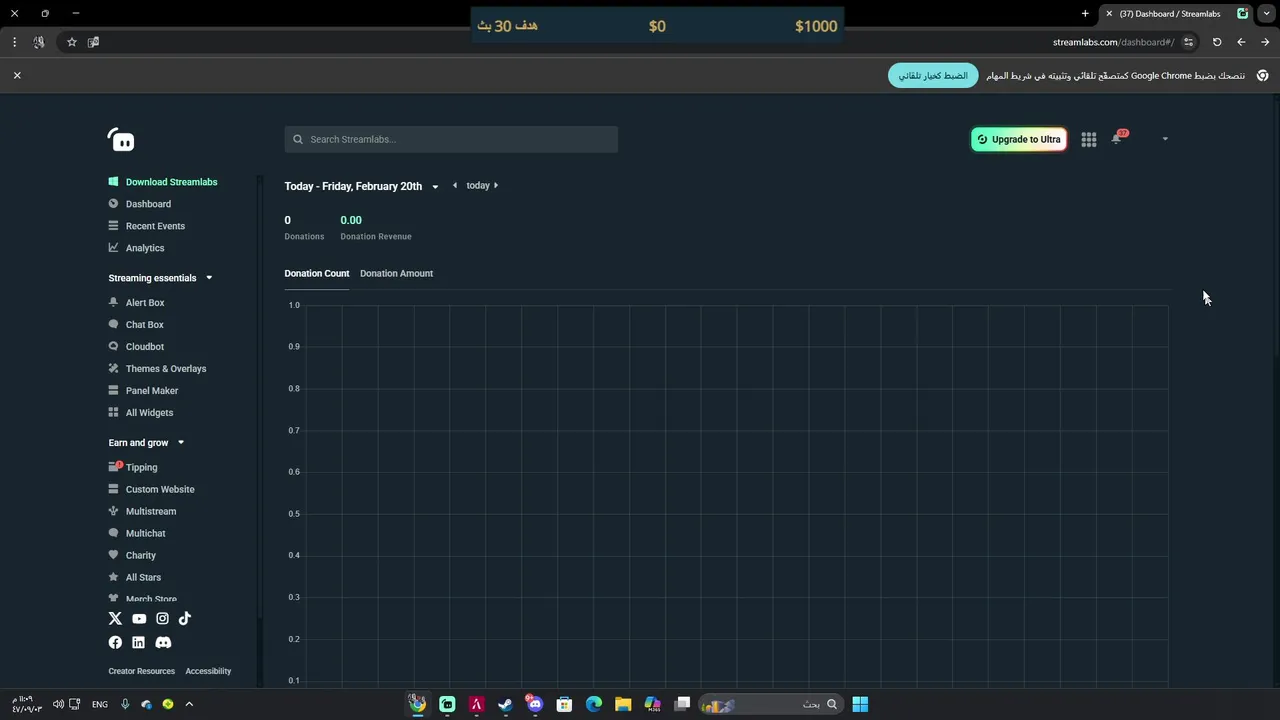
Task: Click the Alert Box bell icon
Action: coord(113,303)
